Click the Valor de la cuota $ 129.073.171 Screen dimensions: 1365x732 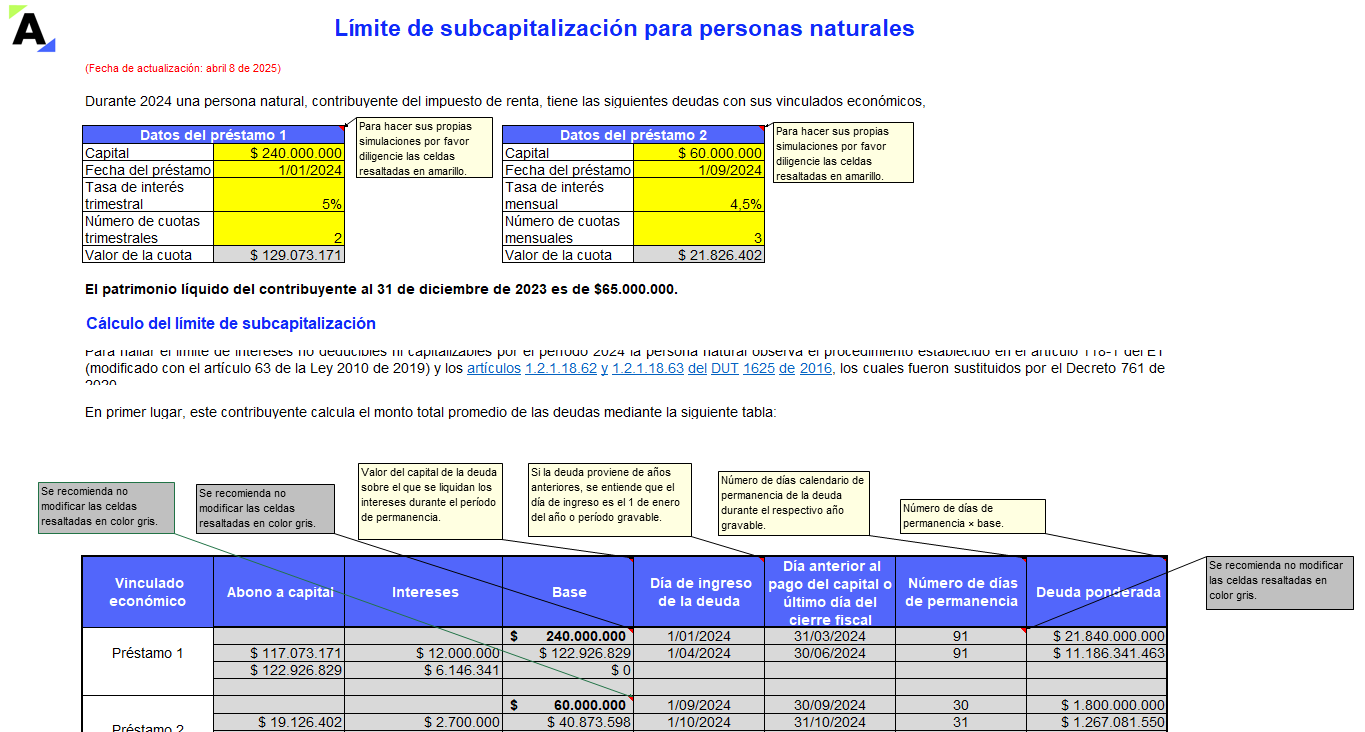tap(279, 255)
